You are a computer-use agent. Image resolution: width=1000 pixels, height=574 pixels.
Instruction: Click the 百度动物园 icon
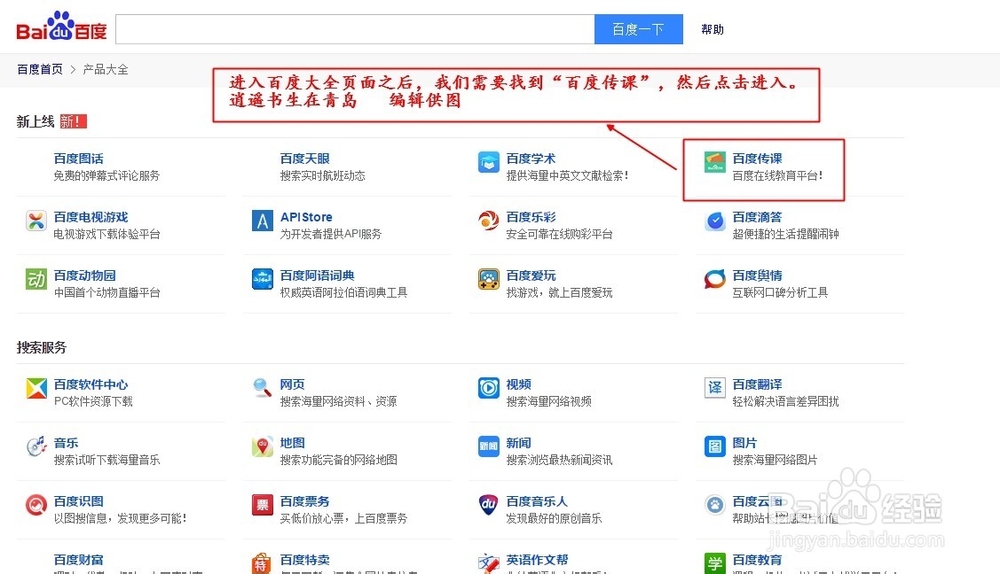36,279
